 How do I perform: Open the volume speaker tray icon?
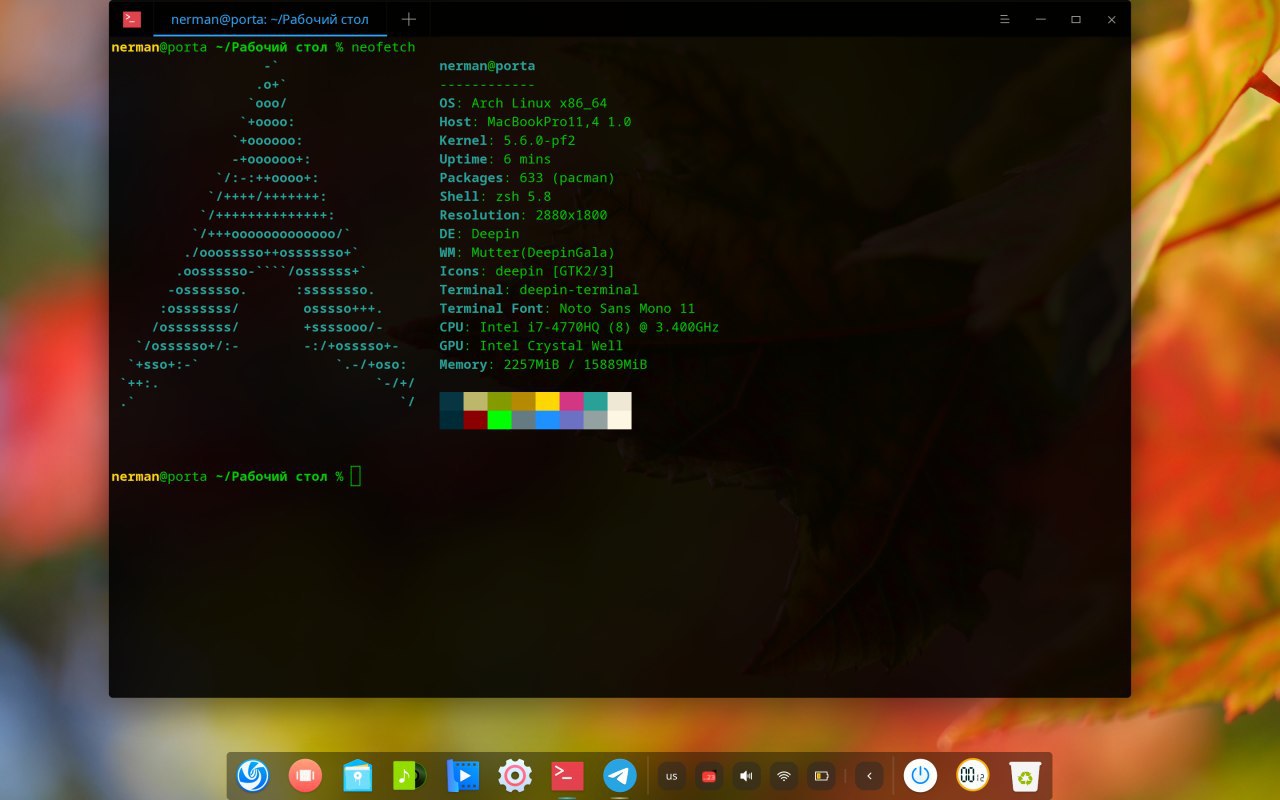click(x=746, y=776)
